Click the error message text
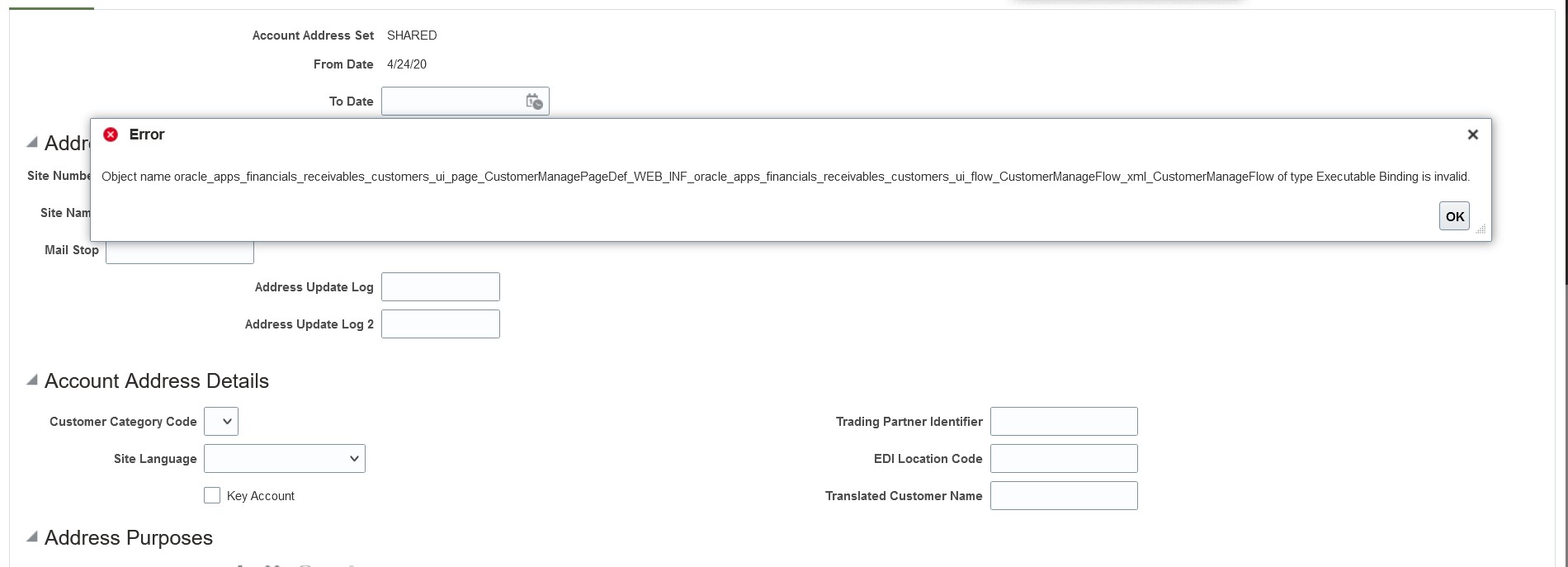 786,177
